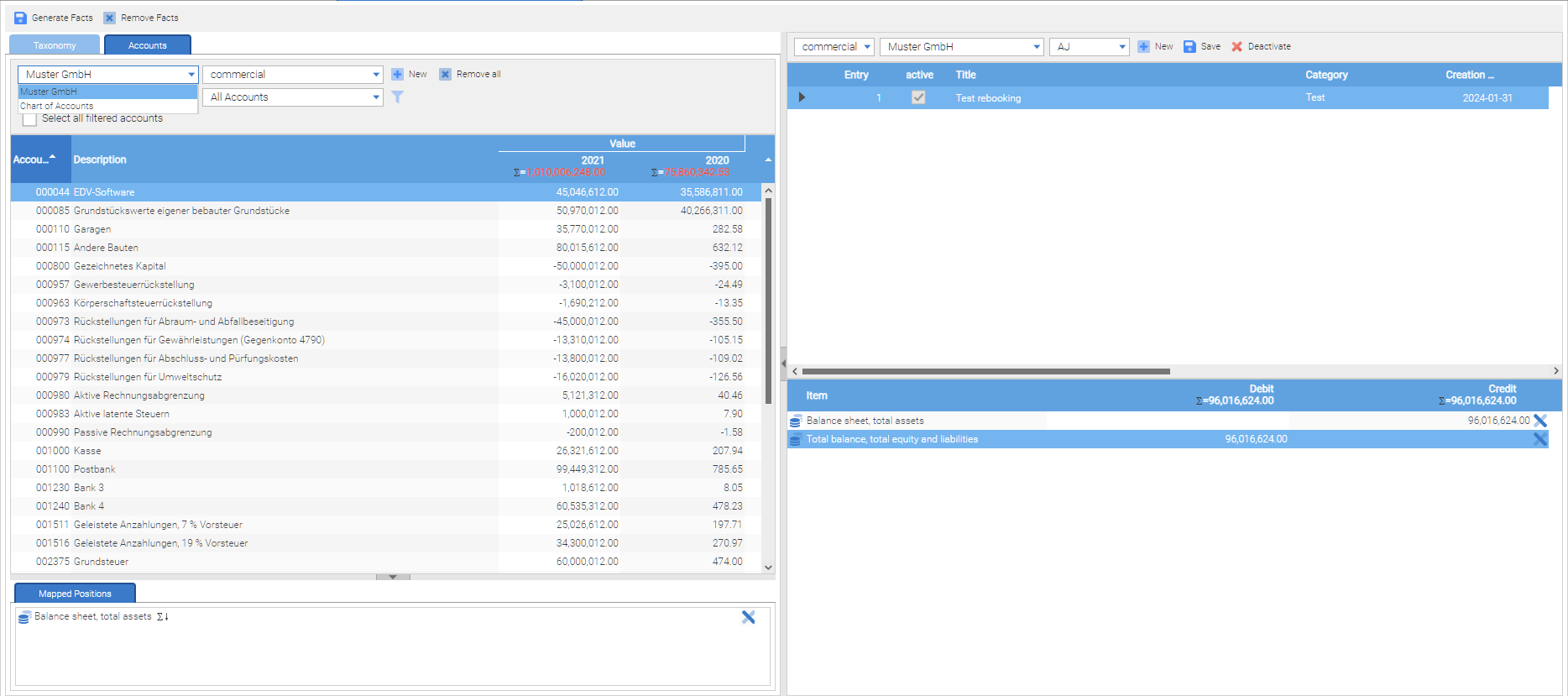Image resolution: width=1568 pixels, height=696 pixels.
Task: Delete the Total balance, total equity and liabilities item row
Action: click(1539, 439)
